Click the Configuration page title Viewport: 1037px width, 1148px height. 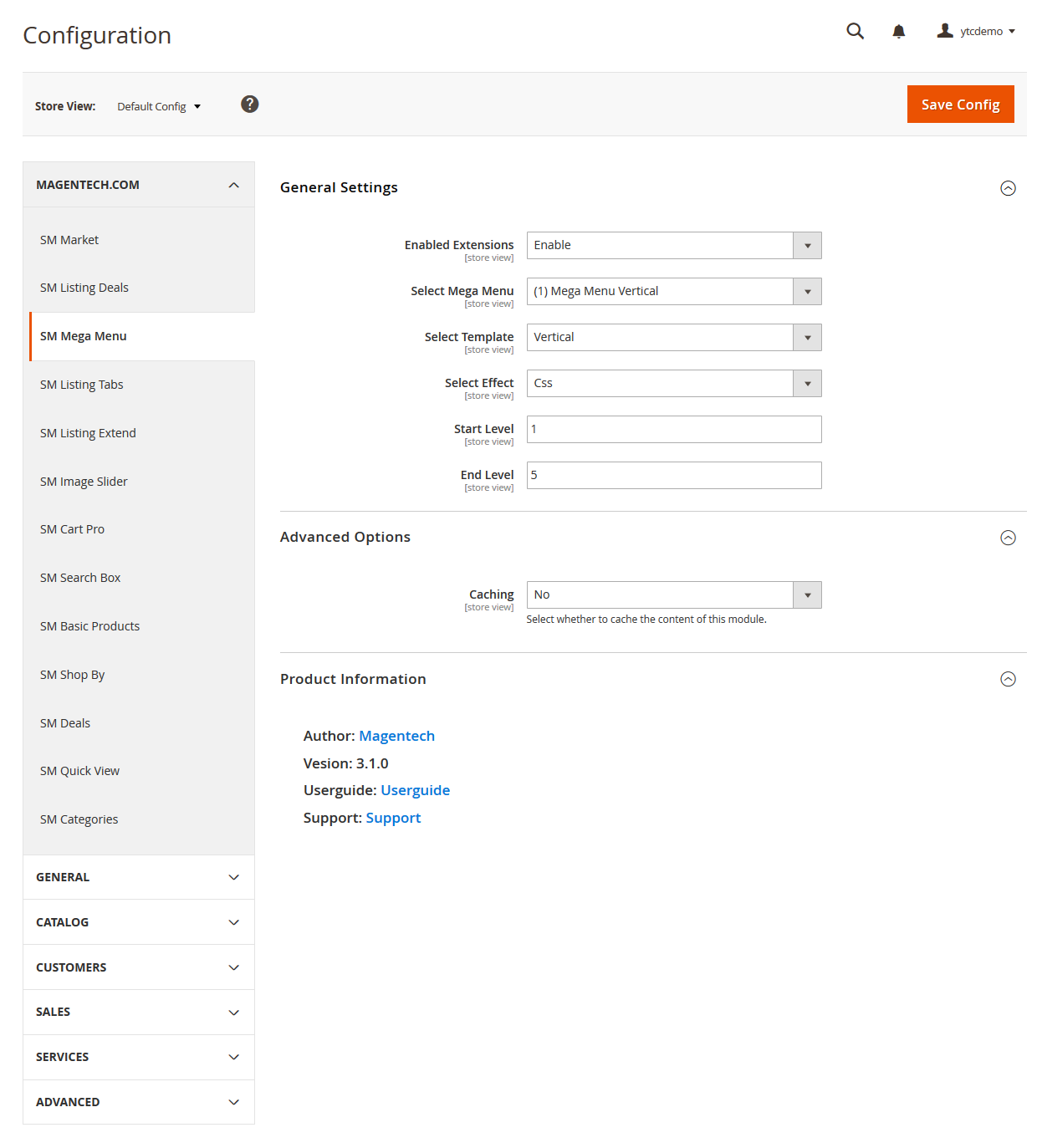[97, 35]
